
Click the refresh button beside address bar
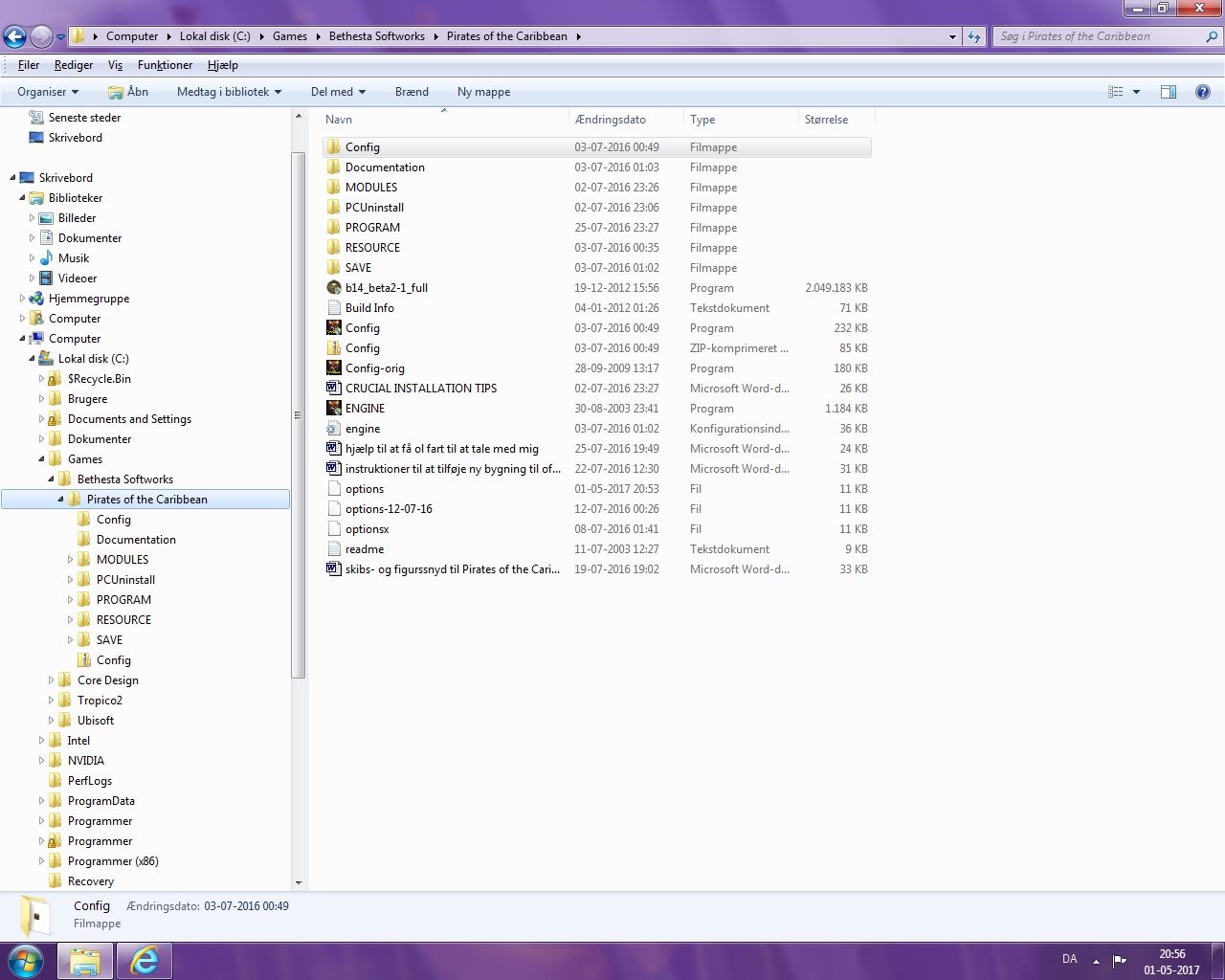pyautogui.click(x=974, y=36)
